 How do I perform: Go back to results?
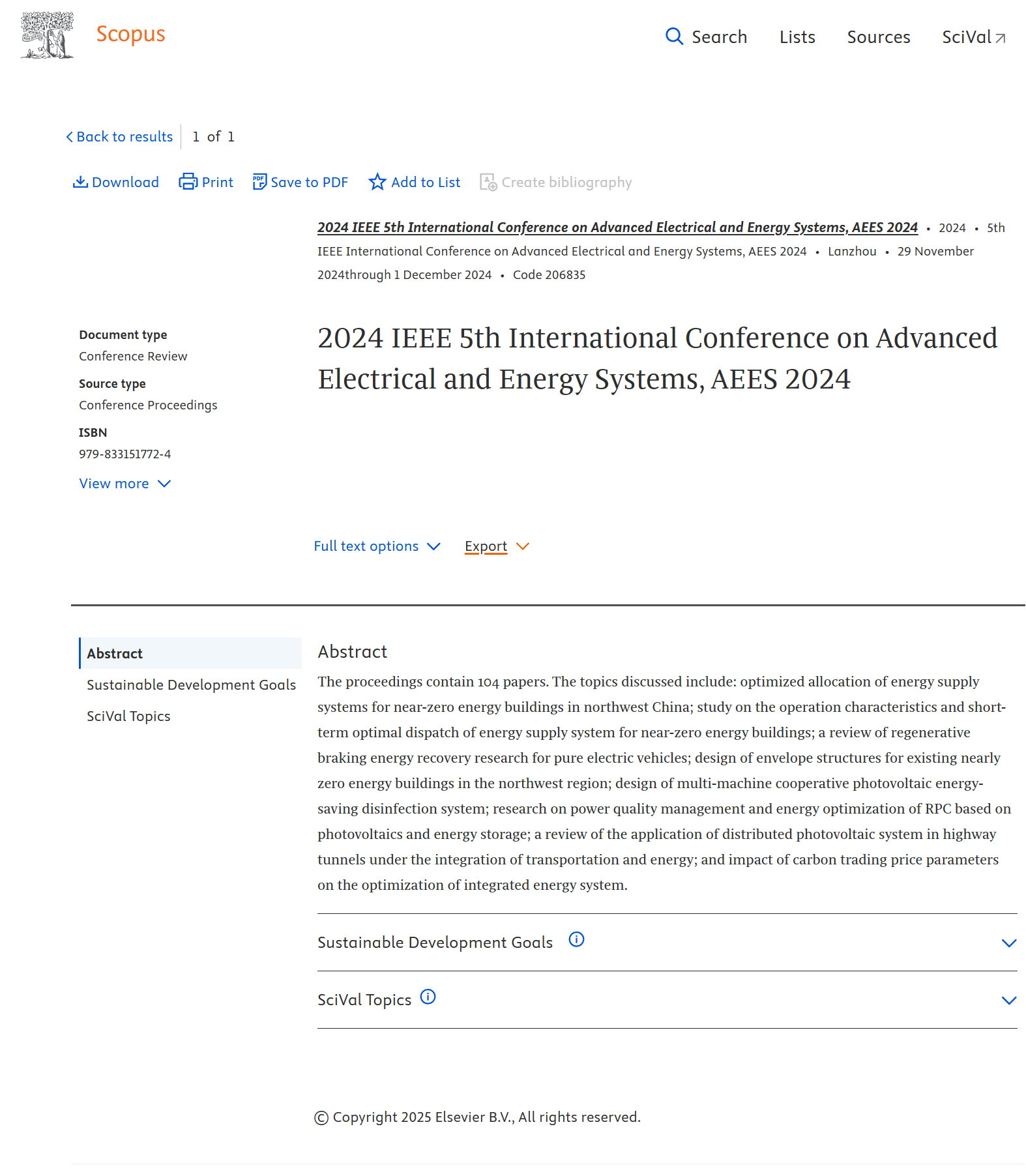tap(119, 137)
